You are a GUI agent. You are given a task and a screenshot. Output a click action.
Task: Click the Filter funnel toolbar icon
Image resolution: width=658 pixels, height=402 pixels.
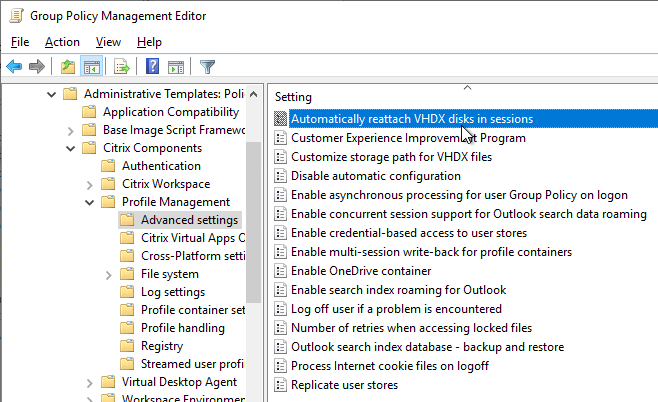click(207, 66)
